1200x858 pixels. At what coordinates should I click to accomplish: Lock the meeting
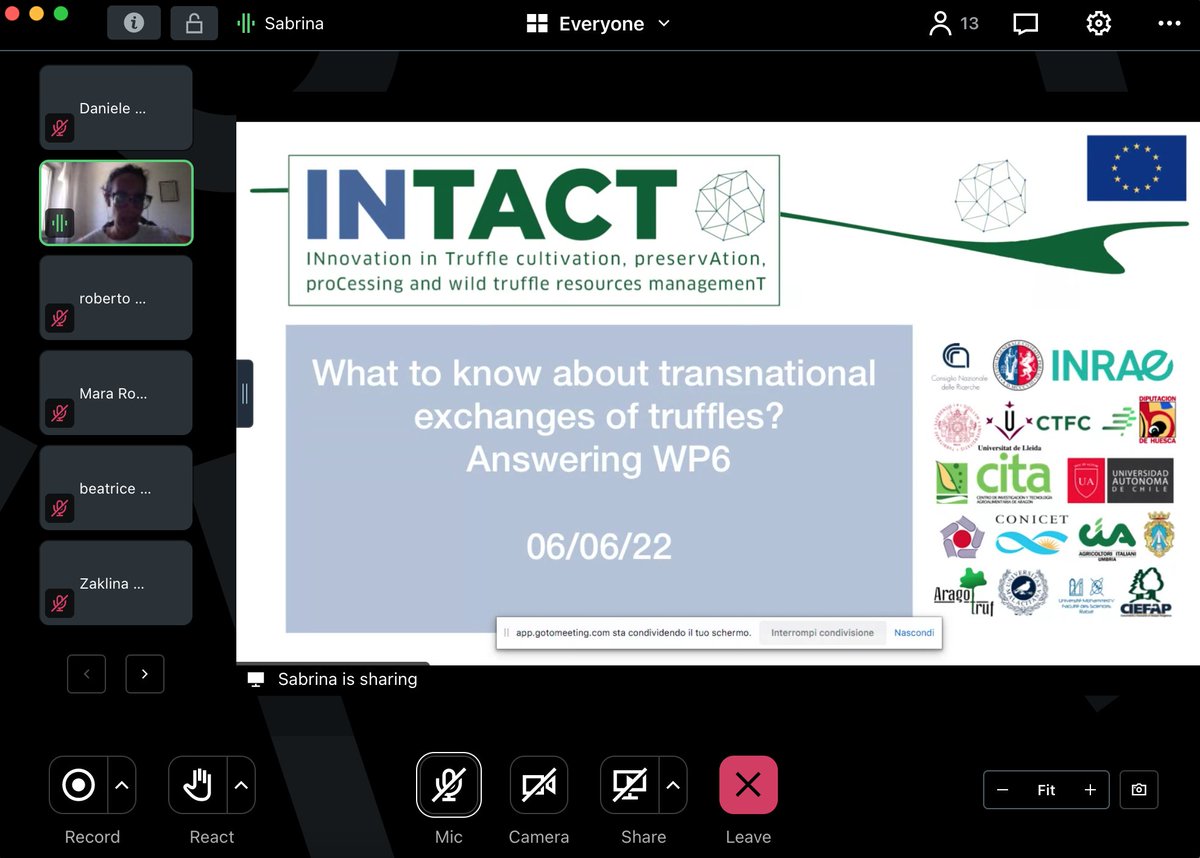pos(194,22)
